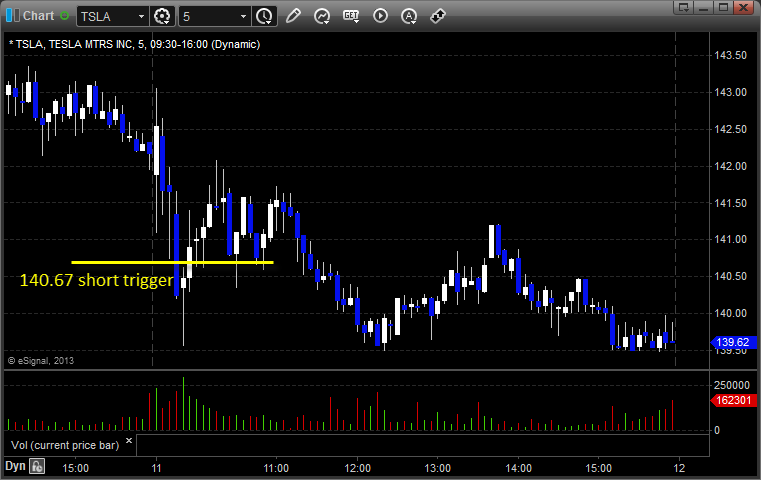The height and width of the screenshot is (480, 761).
Task: Click the left 15:00 time axis label
Action: tap(76, 468)
